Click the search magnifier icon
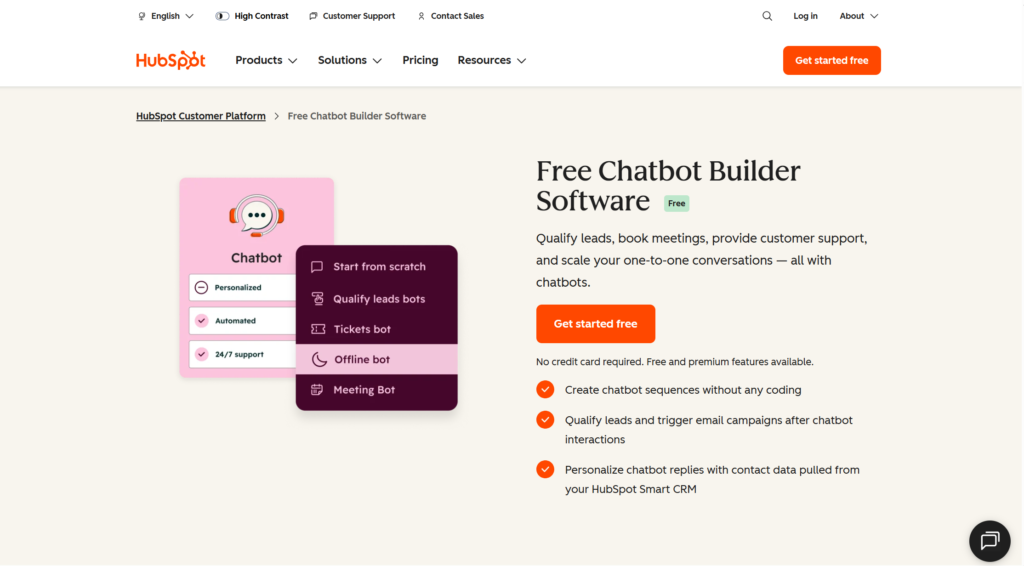This screenshot has width=1024, height=566. pos(767,16)
